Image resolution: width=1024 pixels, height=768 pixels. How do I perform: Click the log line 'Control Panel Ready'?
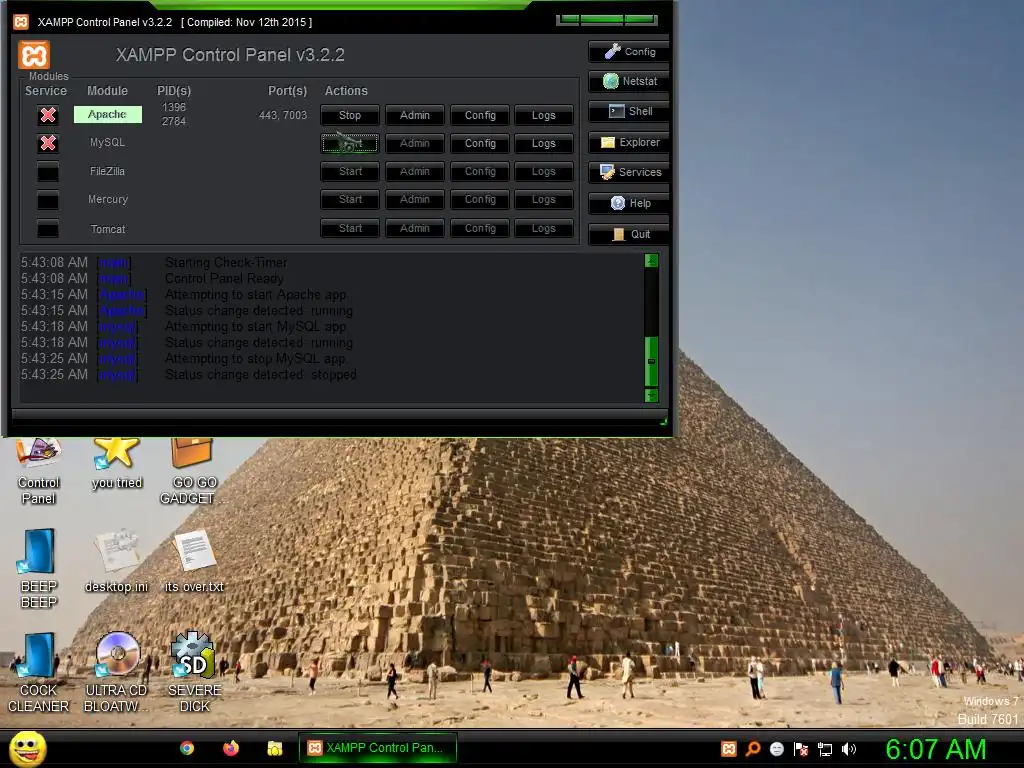pos(224,278)
